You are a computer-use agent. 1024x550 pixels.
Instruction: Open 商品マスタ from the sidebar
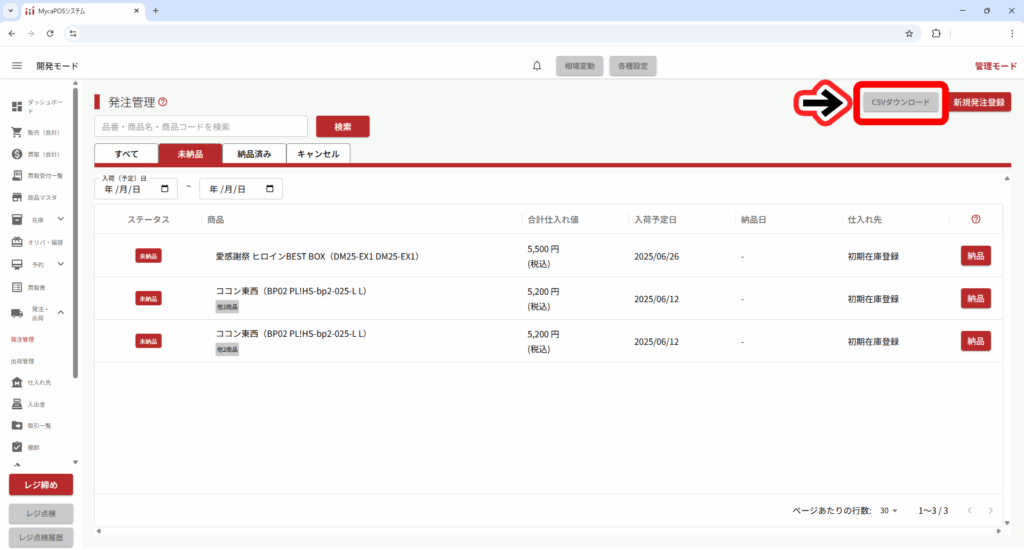(x=38, y=197)
